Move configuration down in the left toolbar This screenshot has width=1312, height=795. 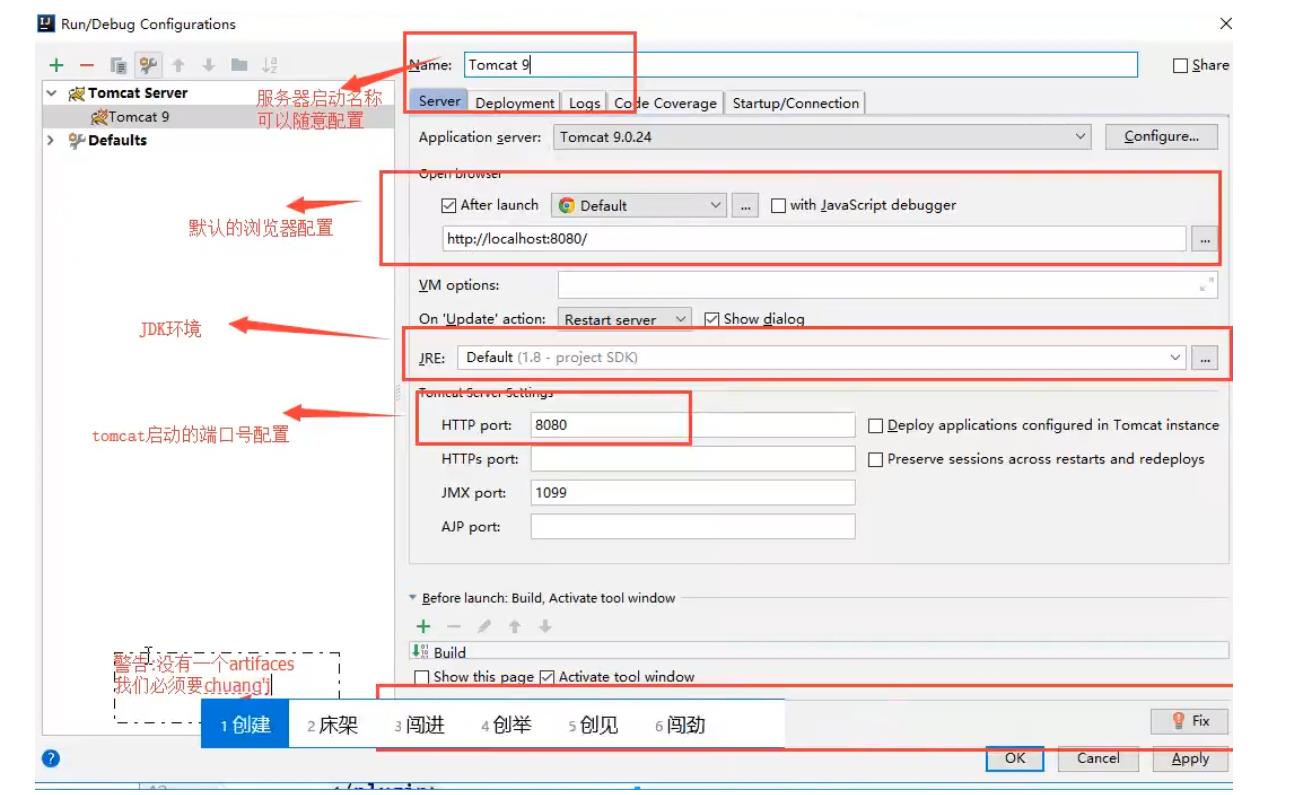(209, 65)
